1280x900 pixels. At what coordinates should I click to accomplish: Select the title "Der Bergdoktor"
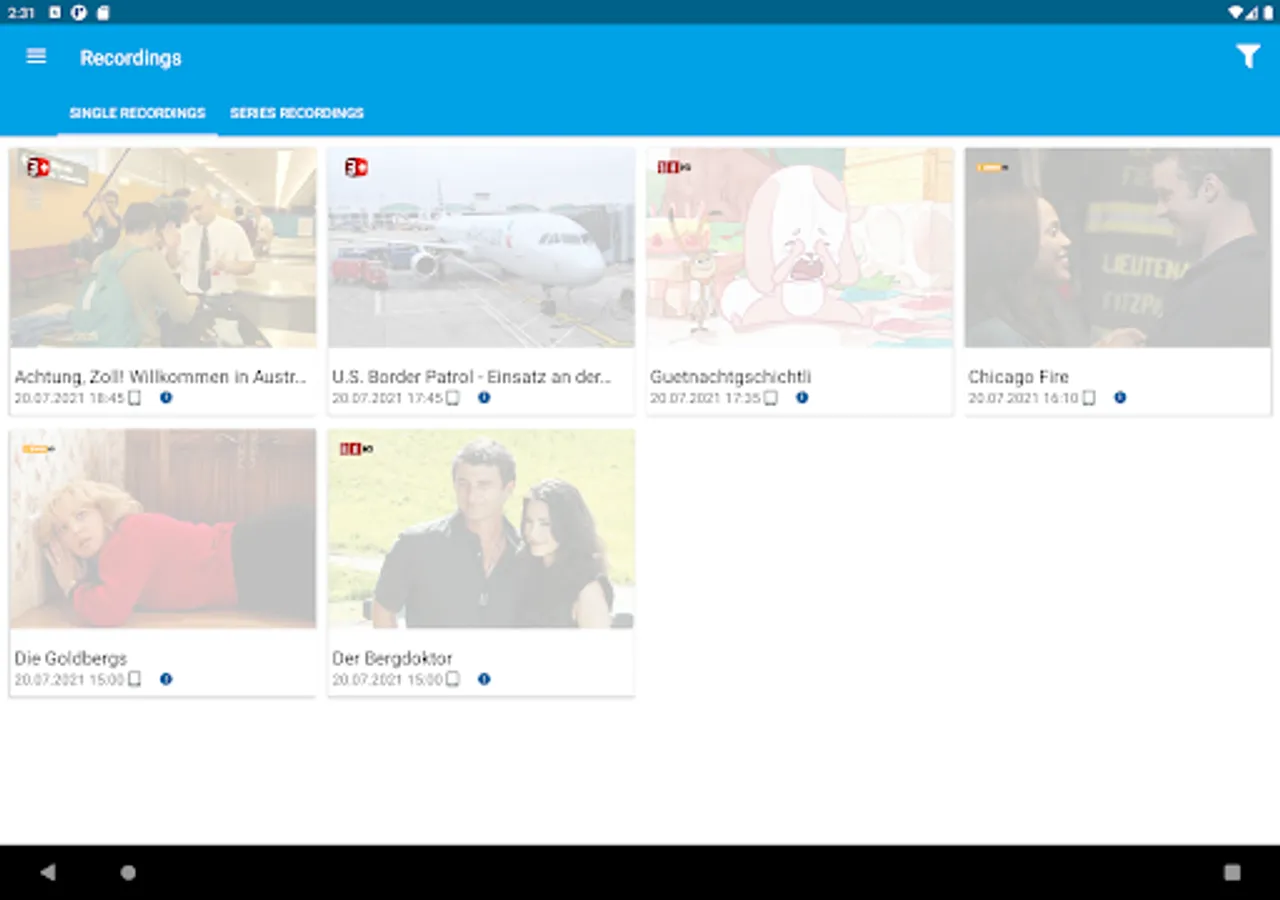pyautogui.click(x=393, y=659)
